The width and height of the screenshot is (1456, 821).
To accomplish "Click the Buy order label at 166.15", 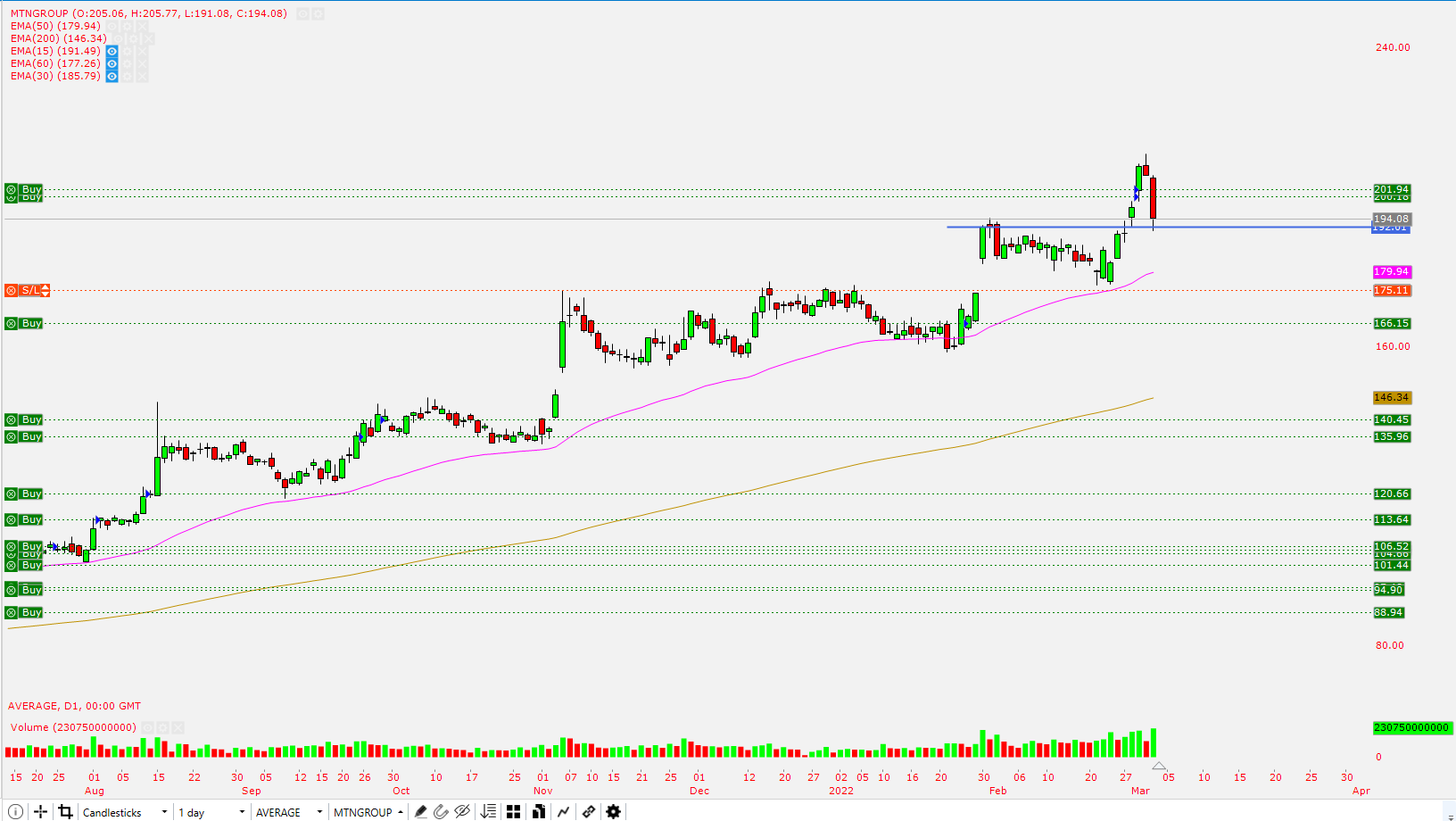I will click(x=31, y=323).
